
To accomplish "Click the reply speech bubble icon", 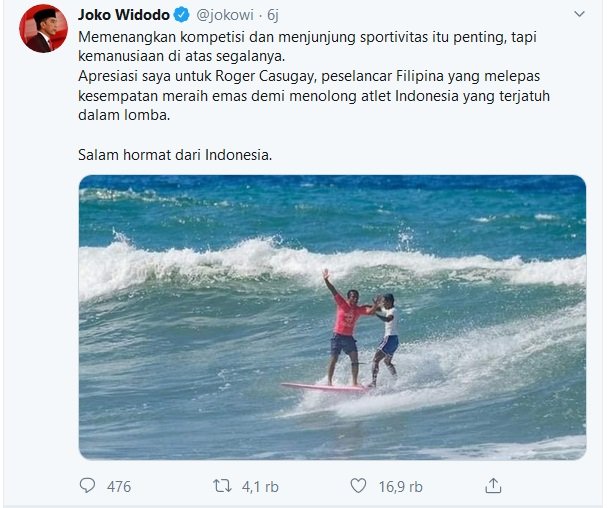I will pyautogui.click(x=87, y=486).
